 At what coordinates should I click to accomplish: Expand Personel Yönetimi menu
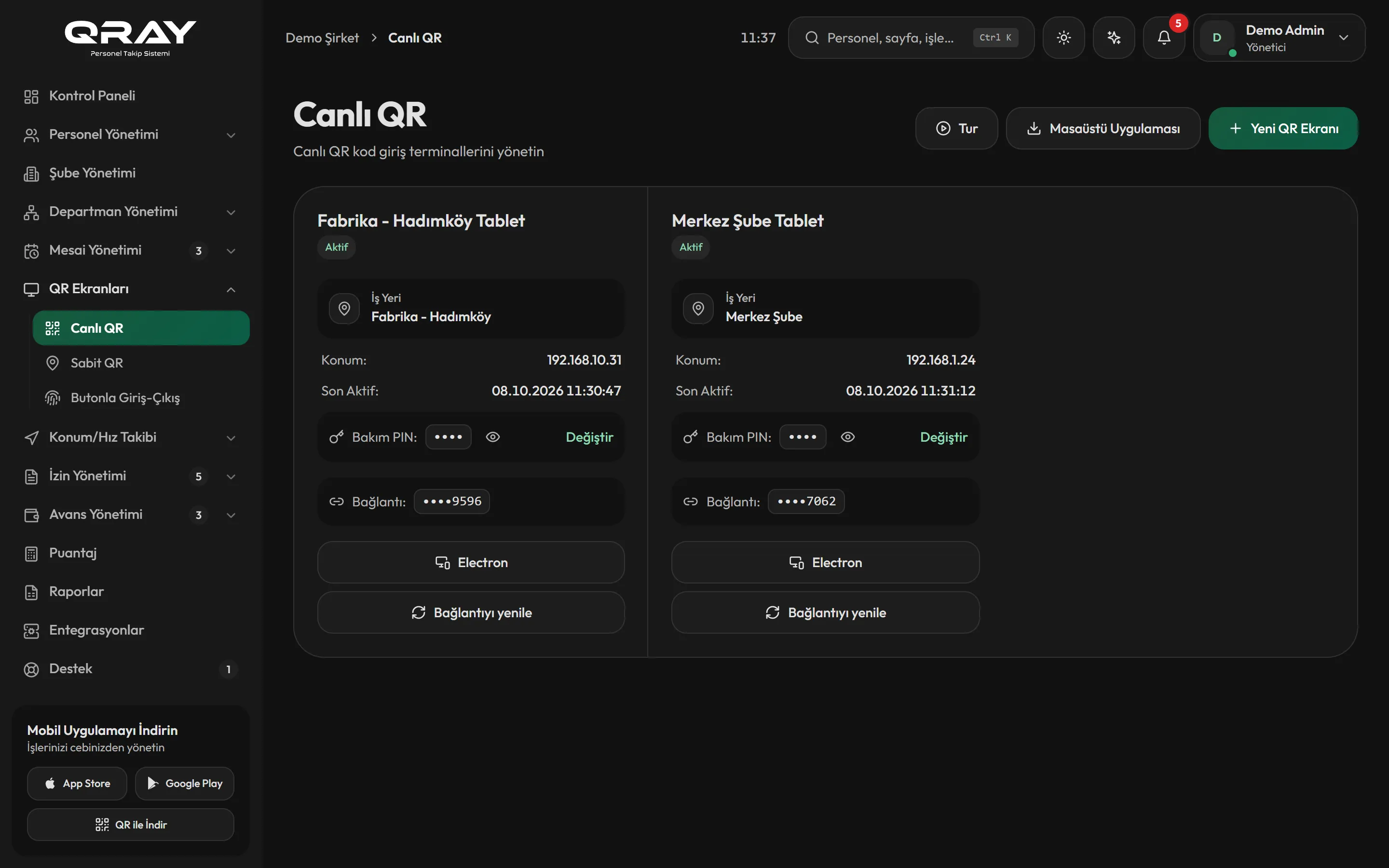click(231, 135)
